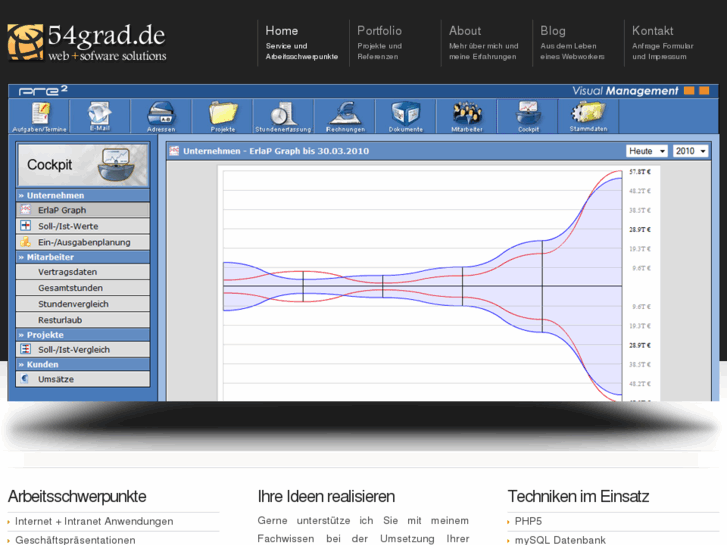Click the ErlaP Graph chart icon
The width and height of the screenshot is (727, 545).
click(26, 210)
